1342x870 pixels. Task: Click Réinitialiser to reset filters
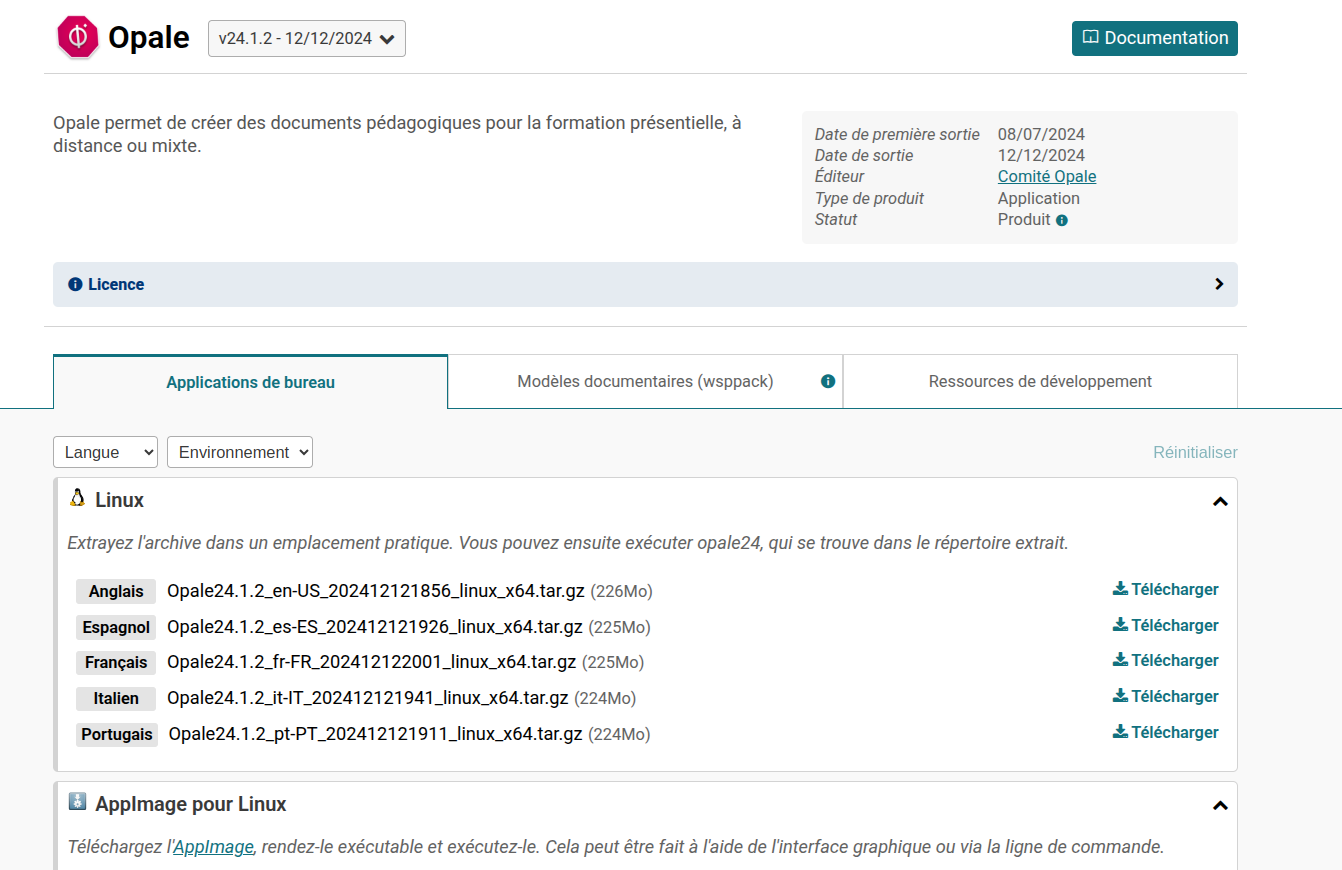coord(1195,452)
